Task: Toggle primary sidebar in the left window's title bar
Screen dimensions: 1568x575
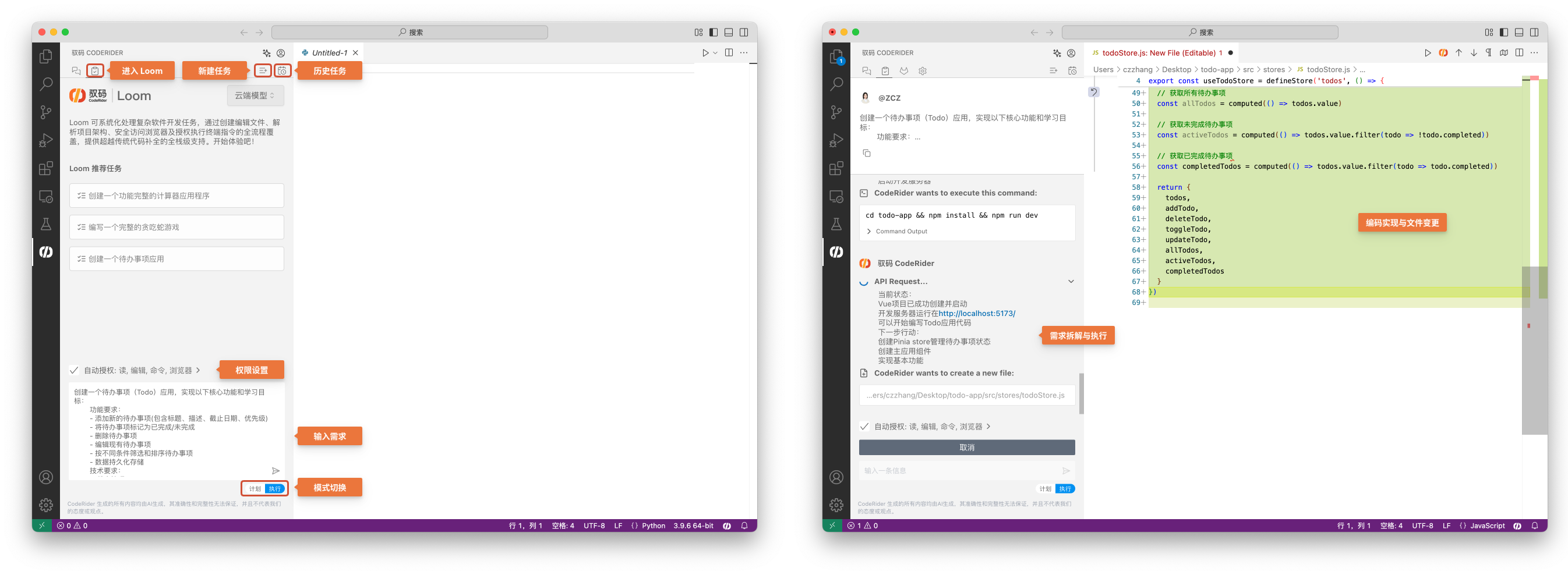Action: [714, 32]
